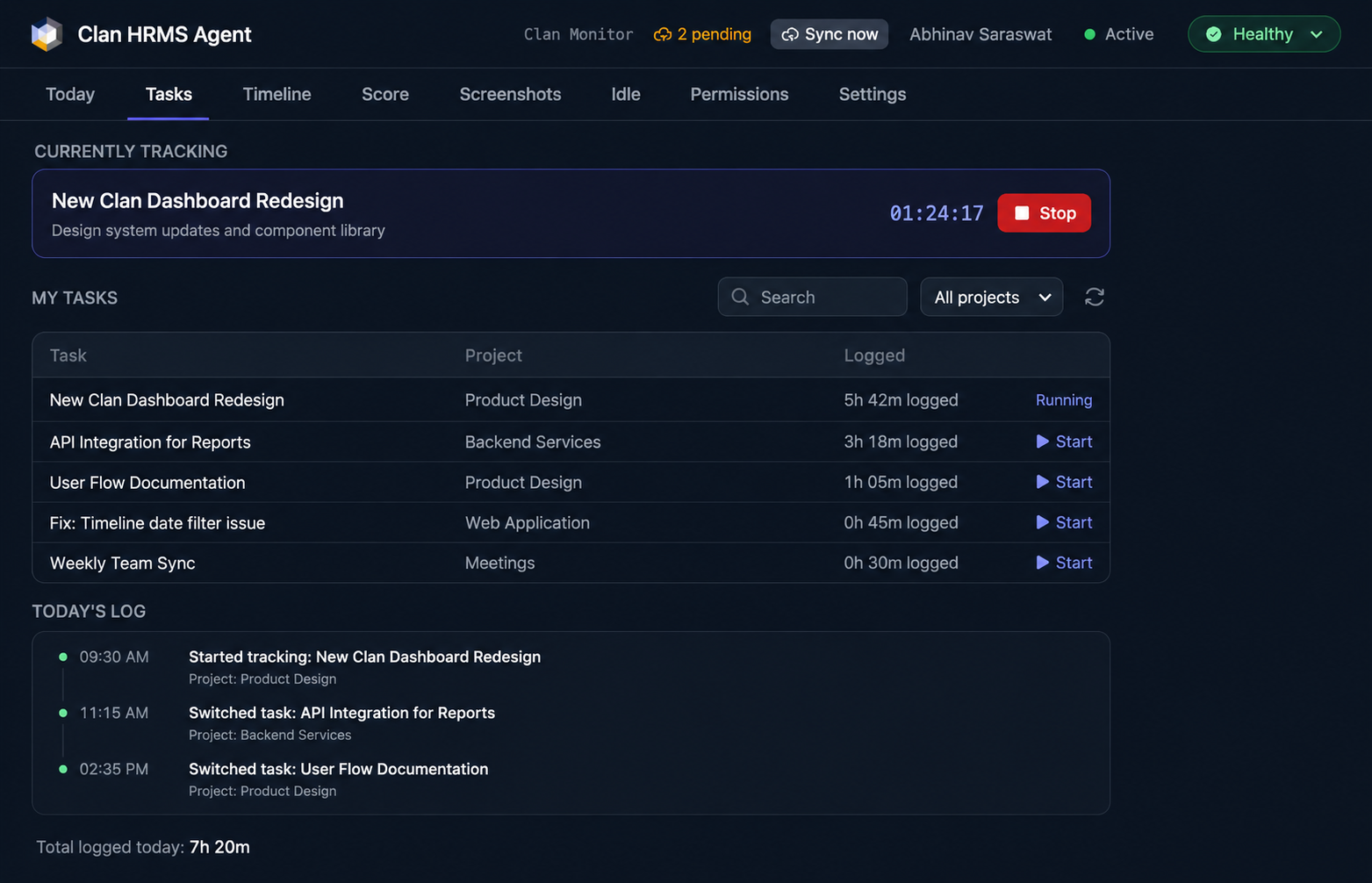Viewport: 1372px width, 883px height.
Task: Refresh the My Tasks list
Action: click(1094, 297)
